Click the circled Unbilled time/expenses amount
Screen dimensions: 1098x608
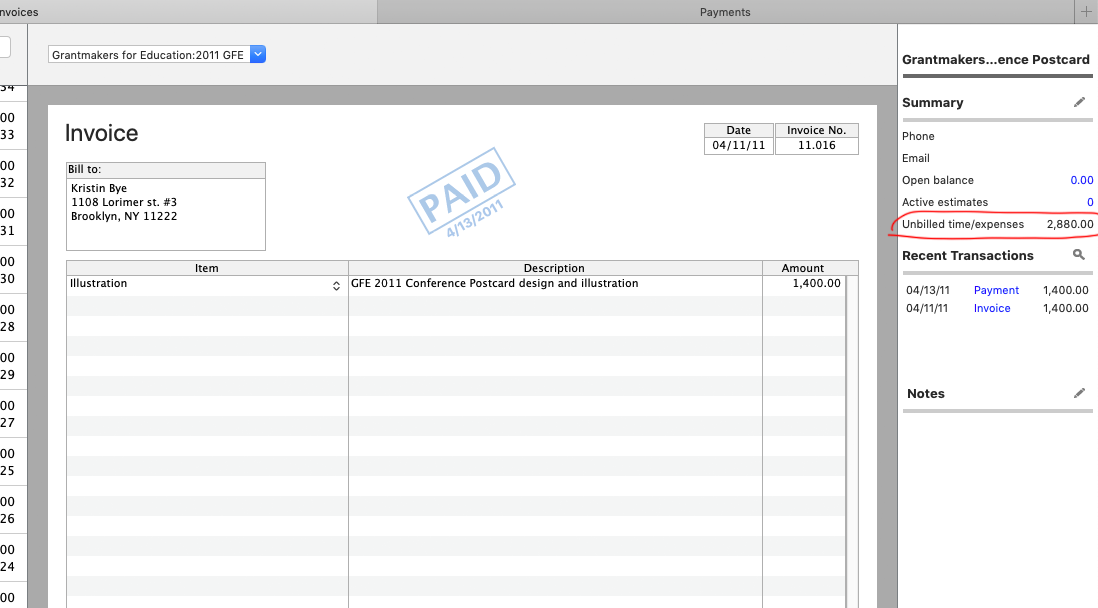tap(1069, 224)
